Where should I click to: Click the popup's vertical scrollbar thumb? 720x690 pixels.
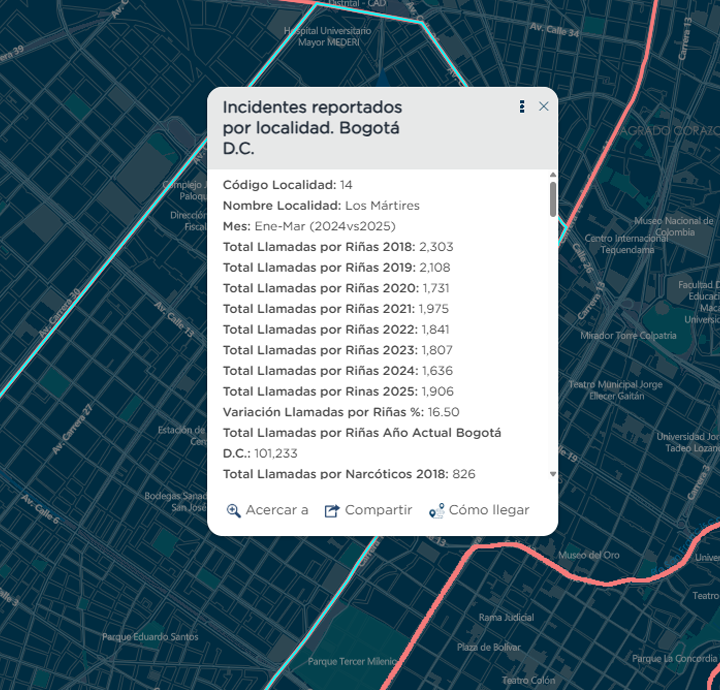coord(553,199)
